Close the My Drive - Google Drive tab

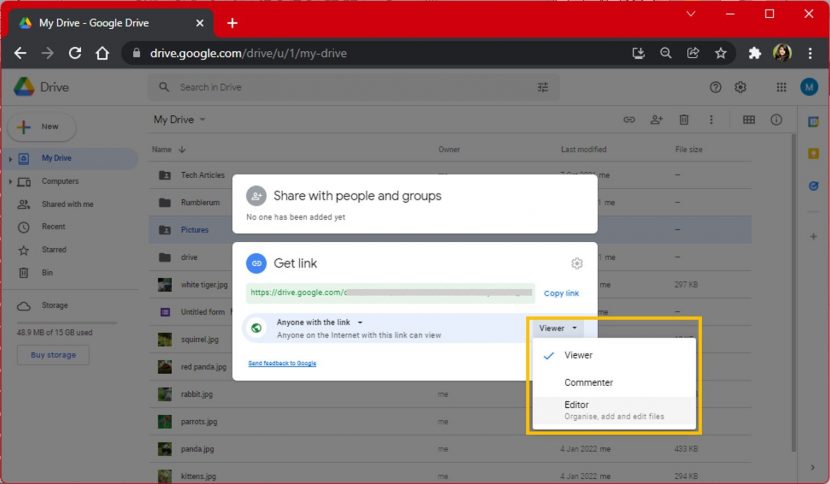(x=200, y=23)
